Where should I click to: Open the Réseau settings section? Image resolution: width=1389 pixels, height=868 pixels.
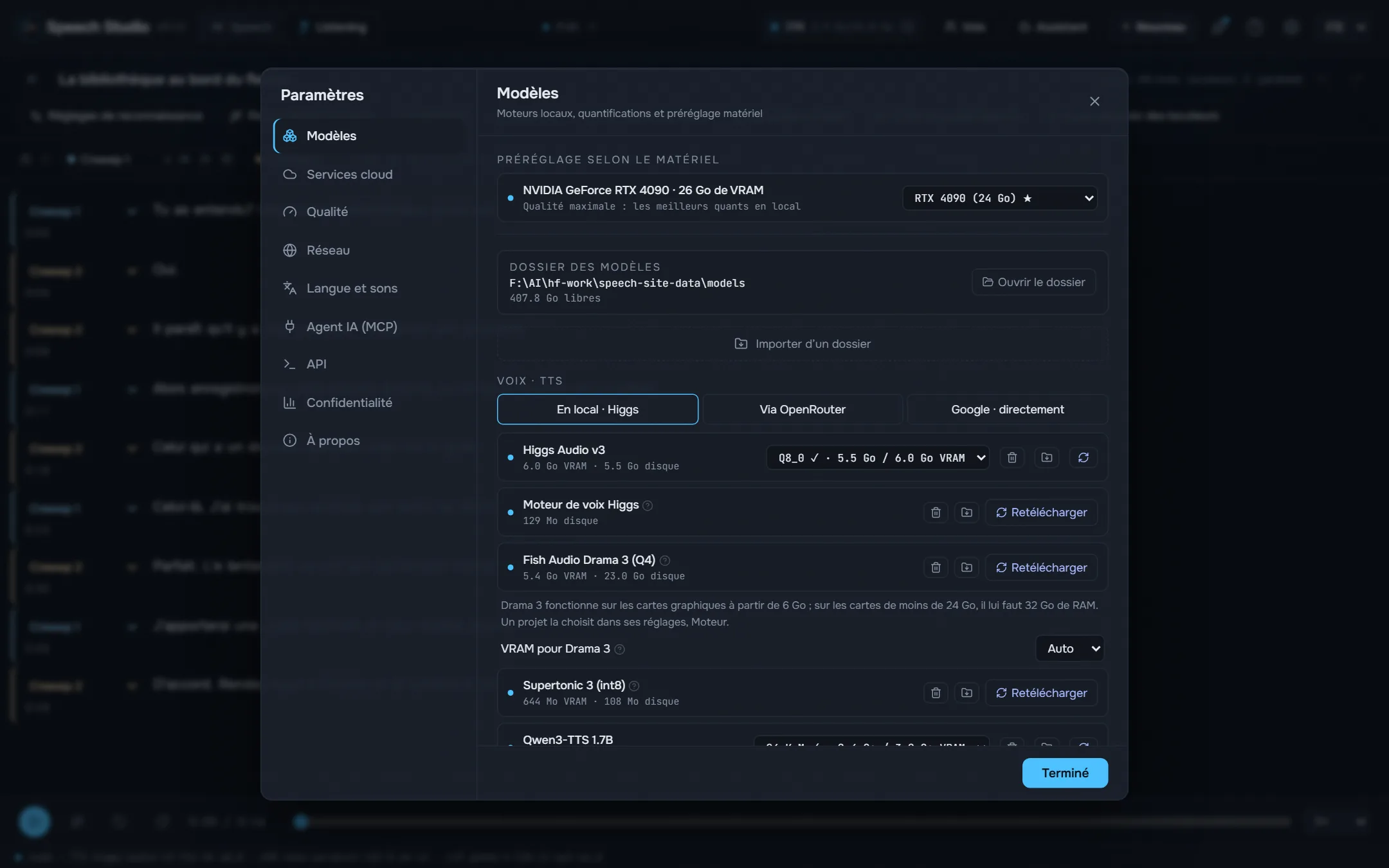369,250
